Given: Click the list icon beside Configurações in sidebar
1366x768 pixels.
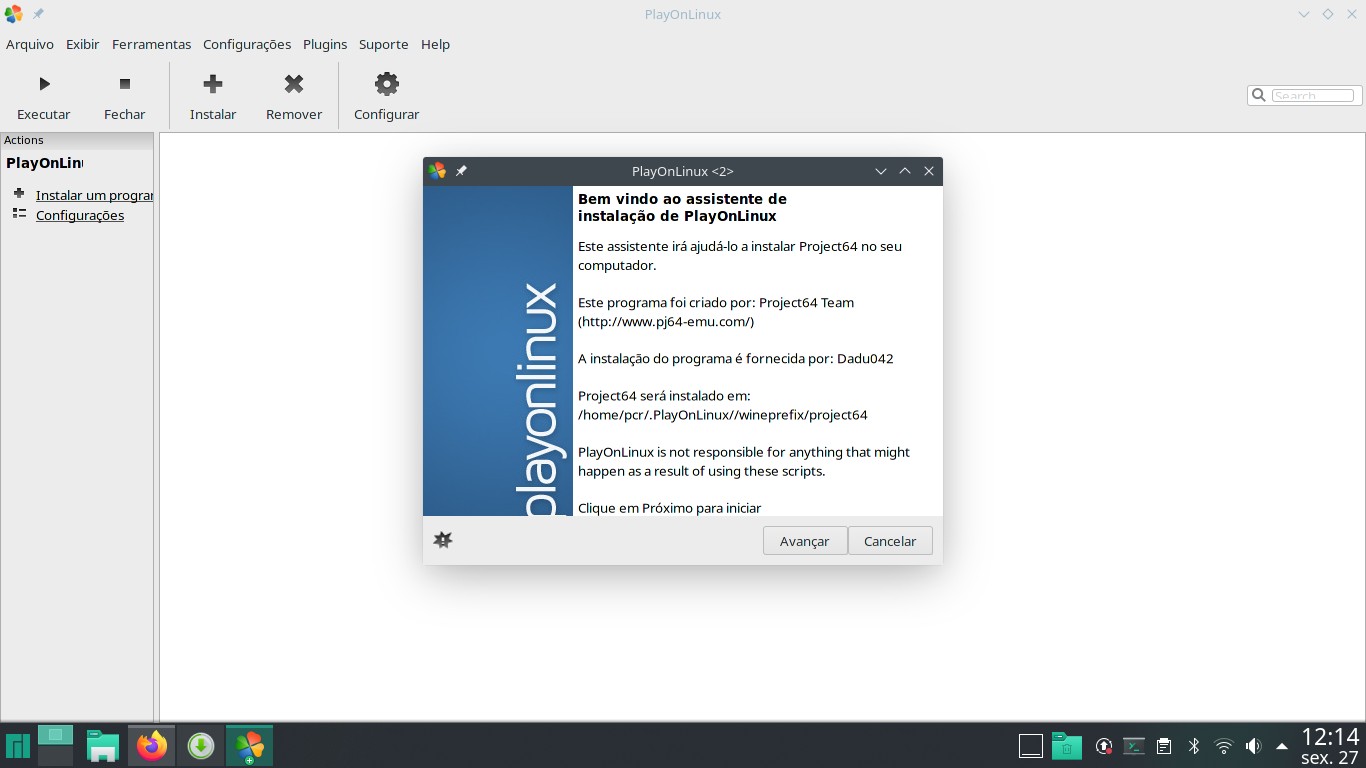Looking at the screenshot, I should coord(19,213).
